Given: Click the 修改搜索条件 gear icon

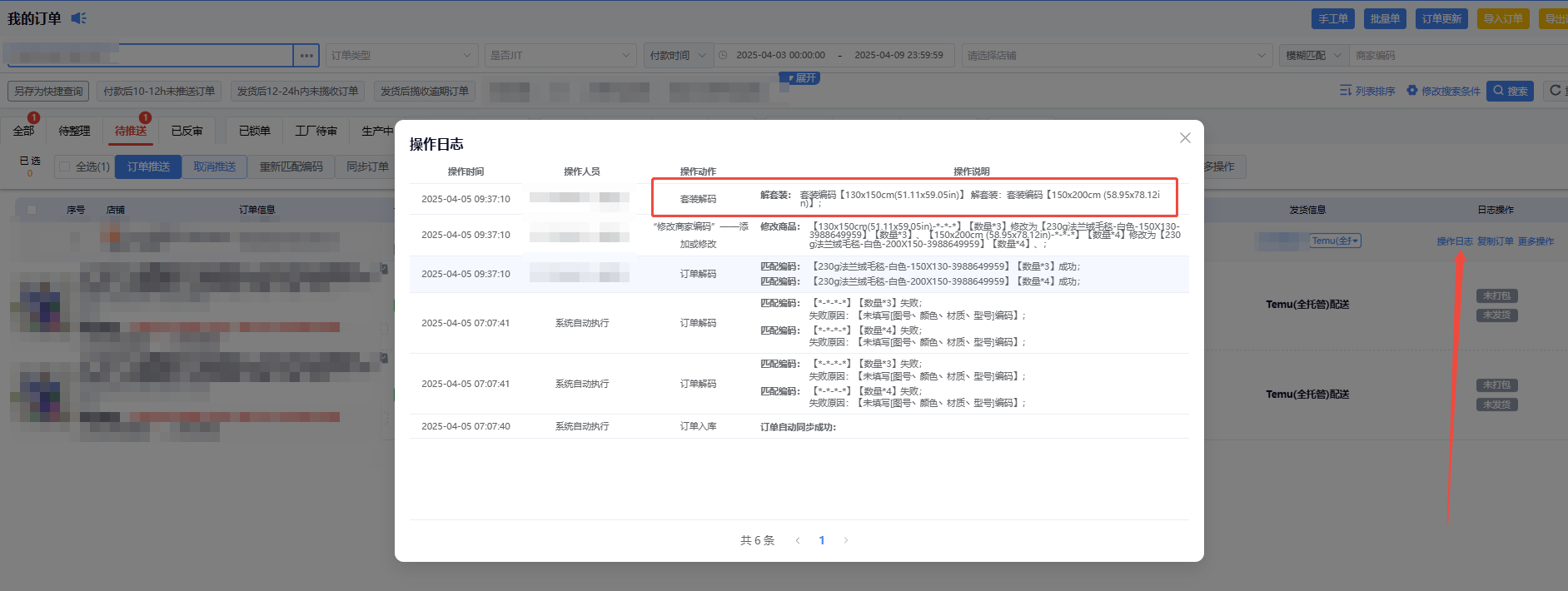Looking at the screenshot, I should [x=1412, y=91].
